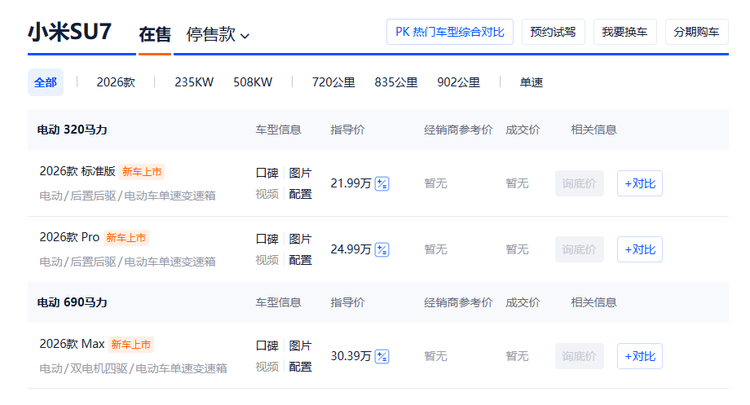Filter by 2026款 model year
750x405 pixels.
pos(116,82)
